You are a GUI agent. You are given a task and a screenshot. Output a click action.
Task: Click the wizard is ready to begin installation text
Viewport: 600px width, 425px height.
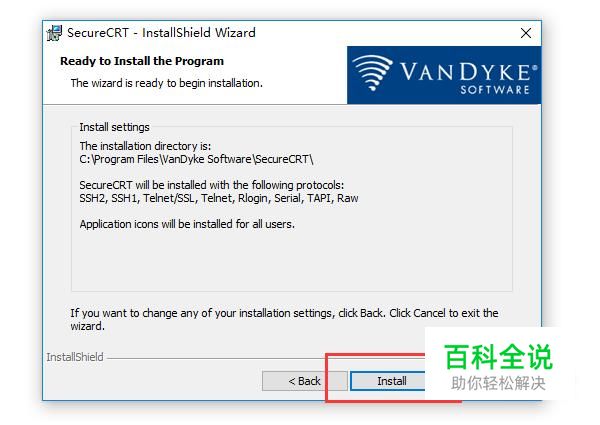[167, 83]
